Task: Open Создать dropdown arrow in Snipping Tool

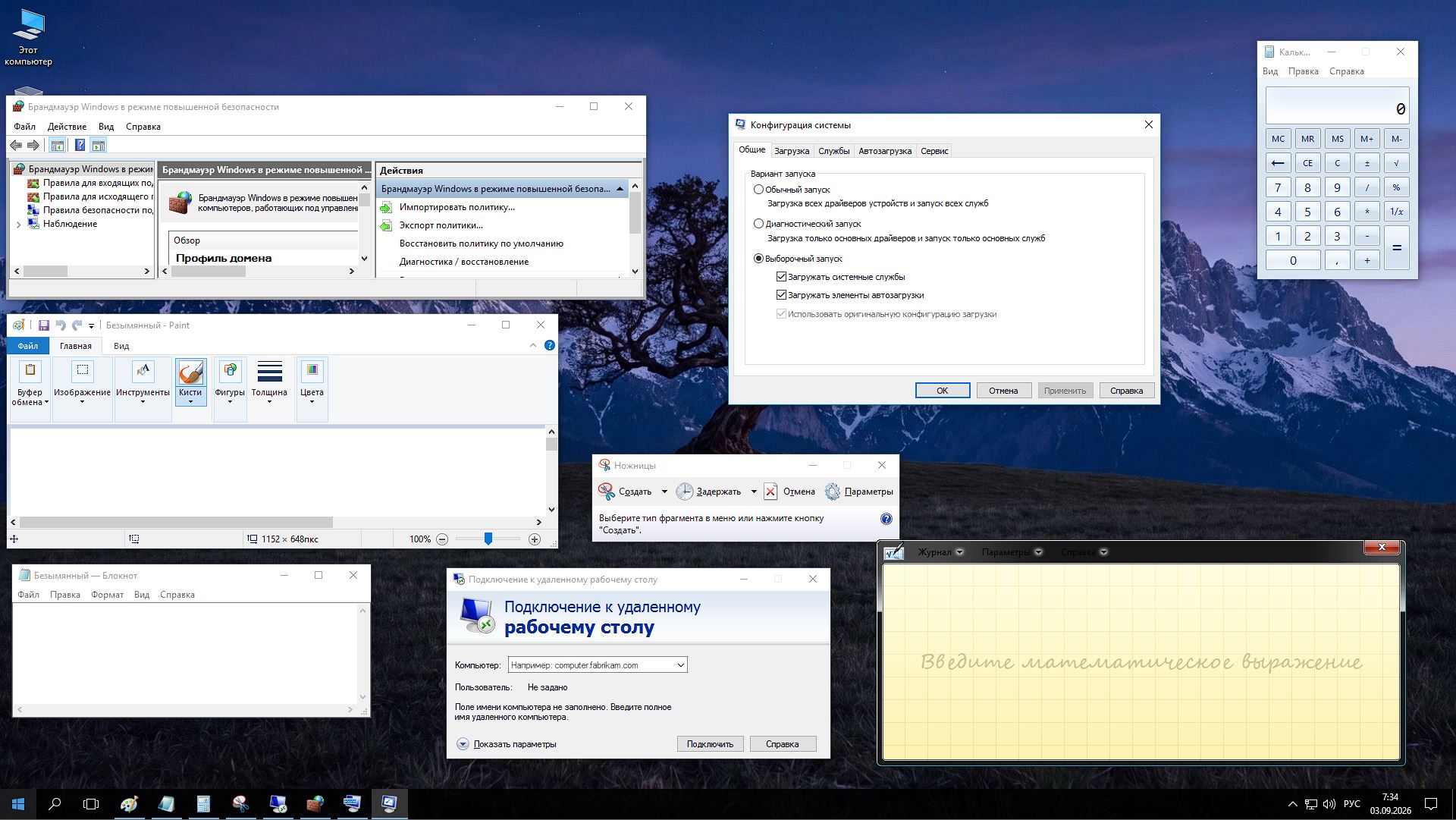Action: pos(664,492)
